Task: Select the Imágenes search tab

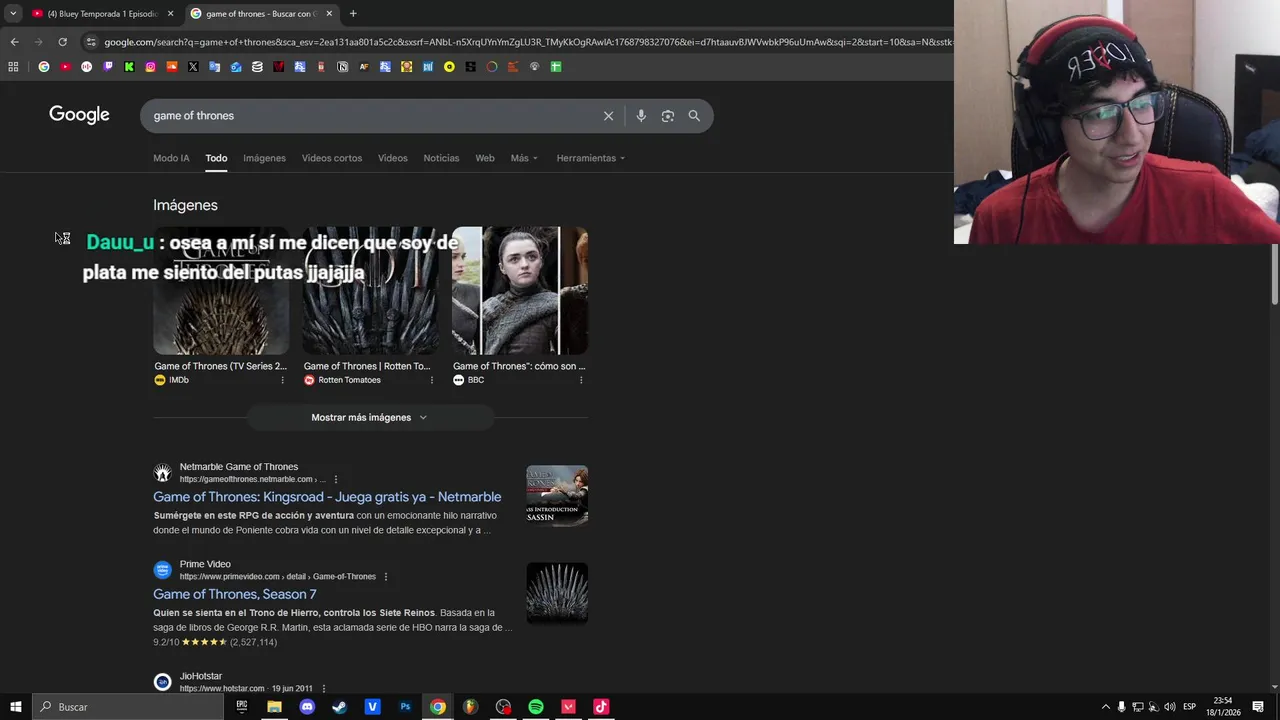Action: [x=264, y=158]
